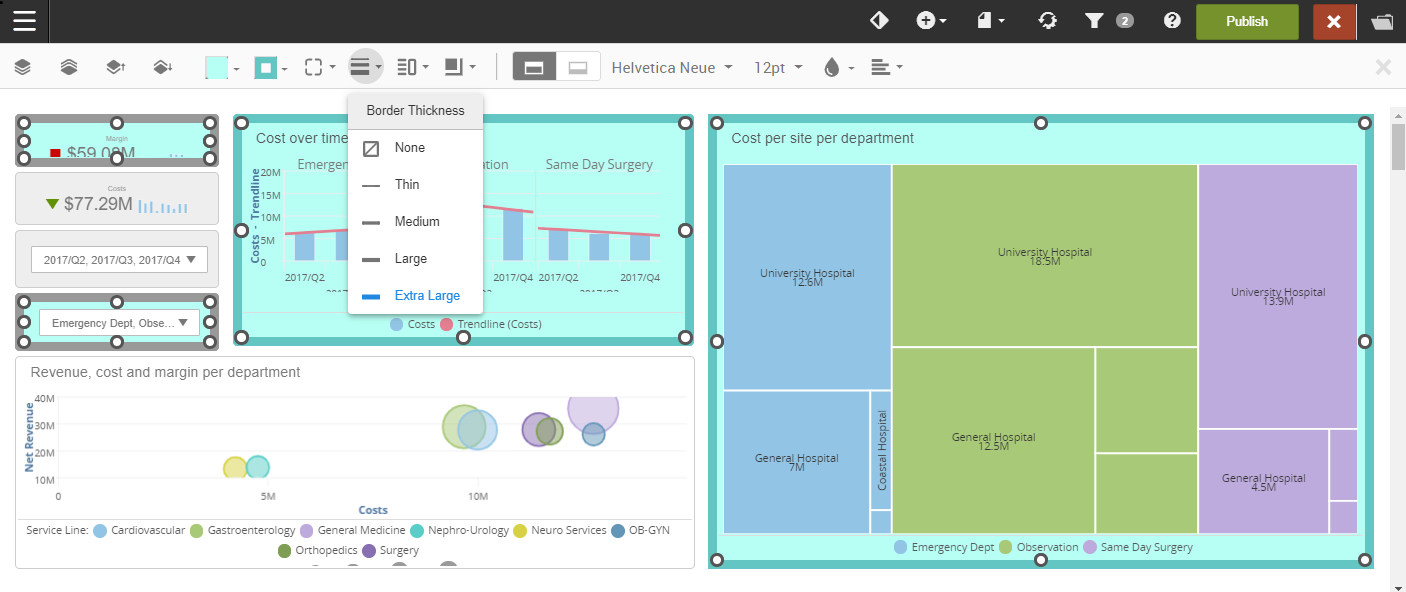The width and height of the screenshot is (1406, 592).
Task: Choose Medium border thickness
Action: [x=416, y=222]
